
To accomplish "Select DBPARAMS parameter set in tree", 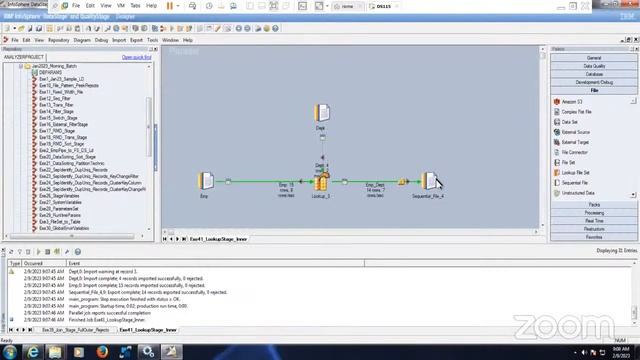I will coord(50,73).
